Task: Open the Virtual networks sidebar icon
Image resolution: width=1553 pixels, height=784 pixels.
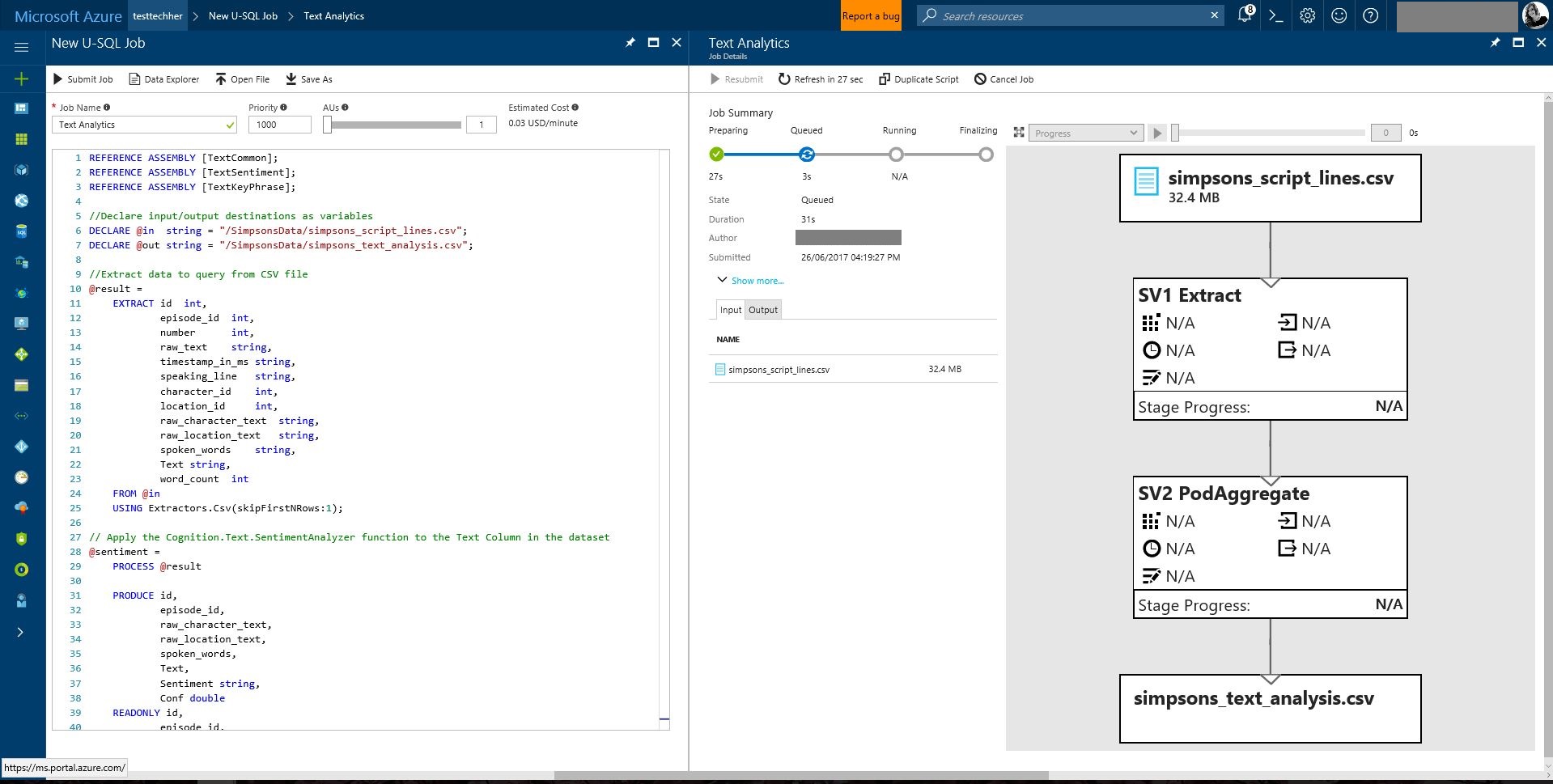Action: point(22,416)
